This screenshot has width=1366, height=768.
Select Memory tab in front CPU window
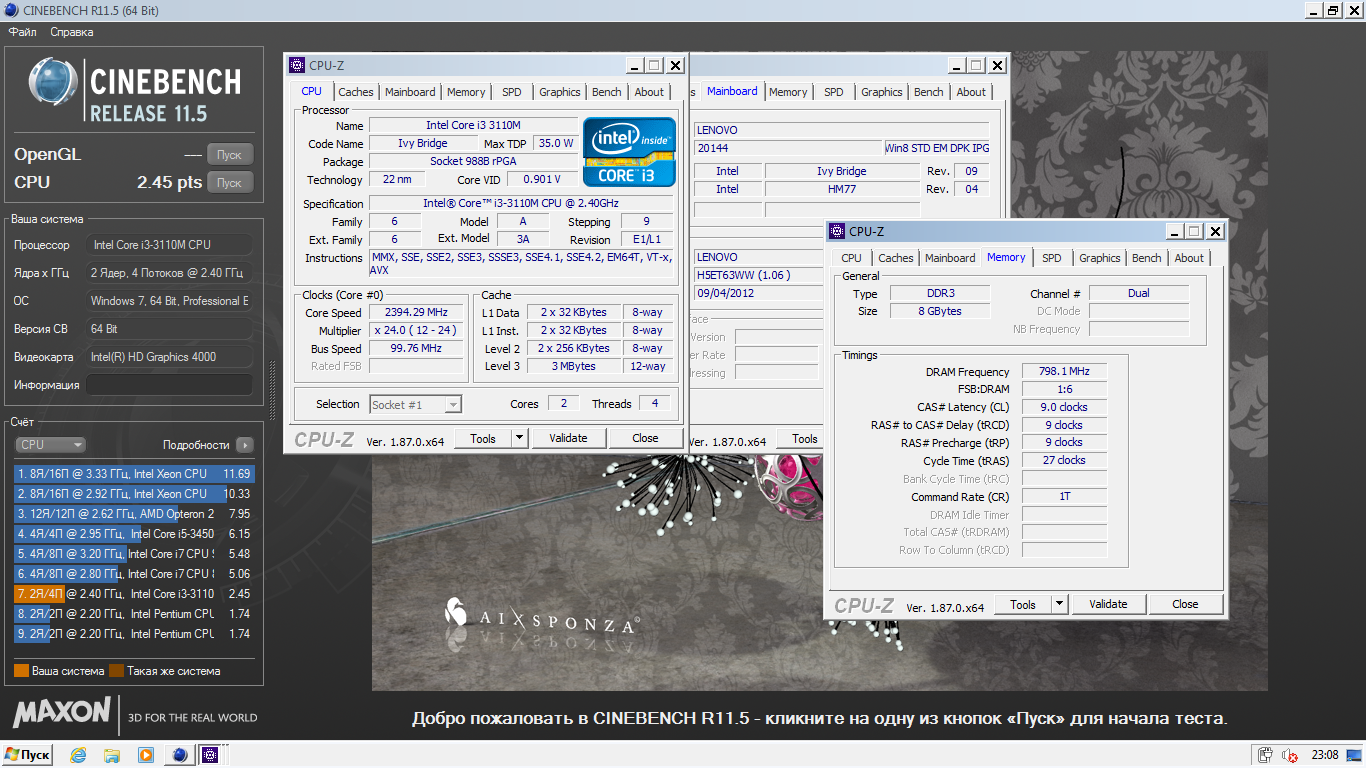466,92
